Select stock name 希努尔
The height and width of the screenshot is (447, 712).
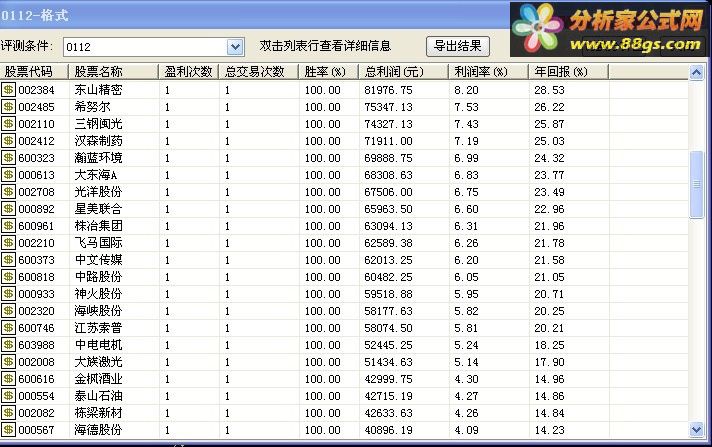pos(93,107)
